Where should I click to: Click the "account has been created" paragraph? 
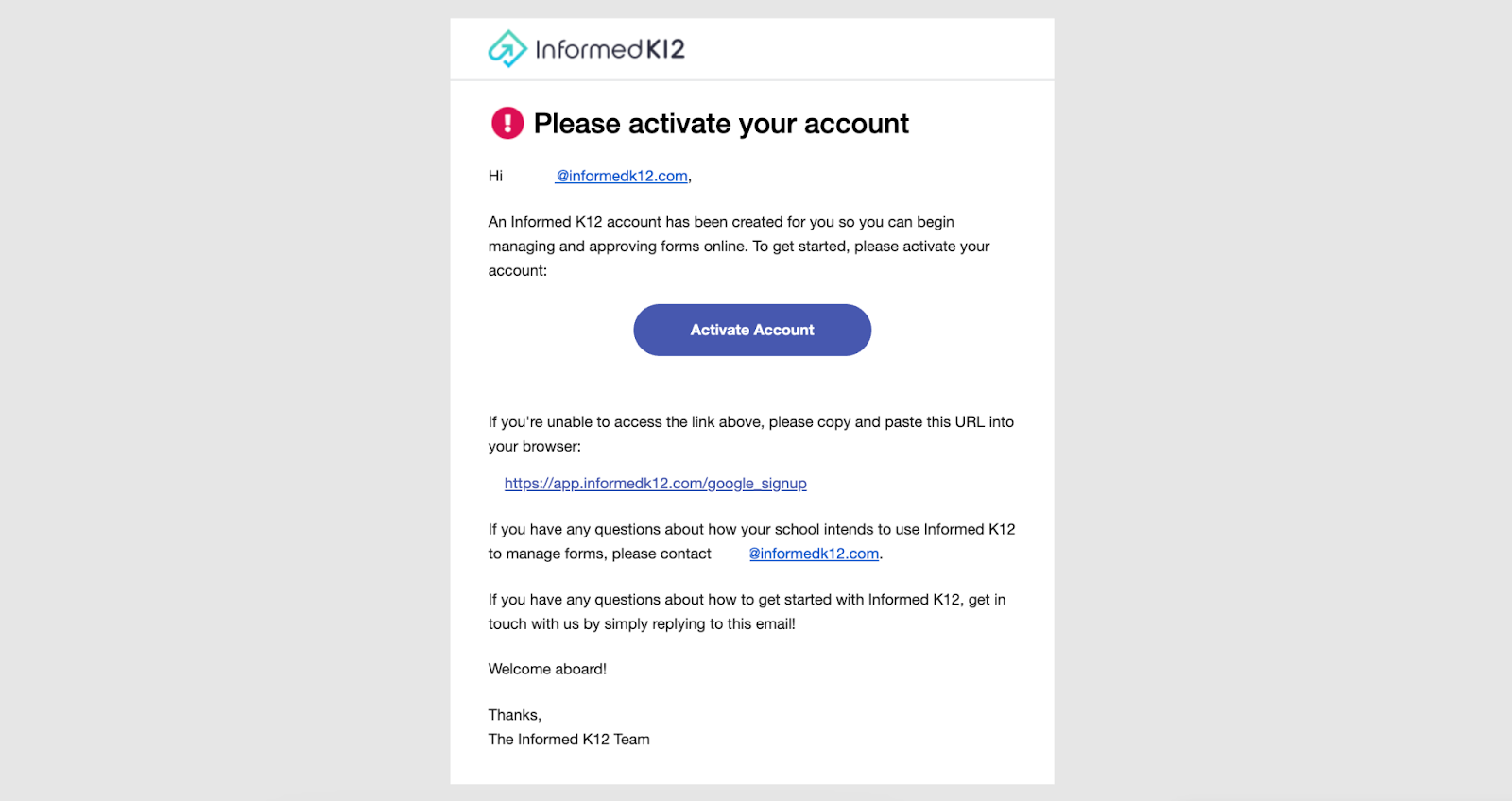pos(738,247)
